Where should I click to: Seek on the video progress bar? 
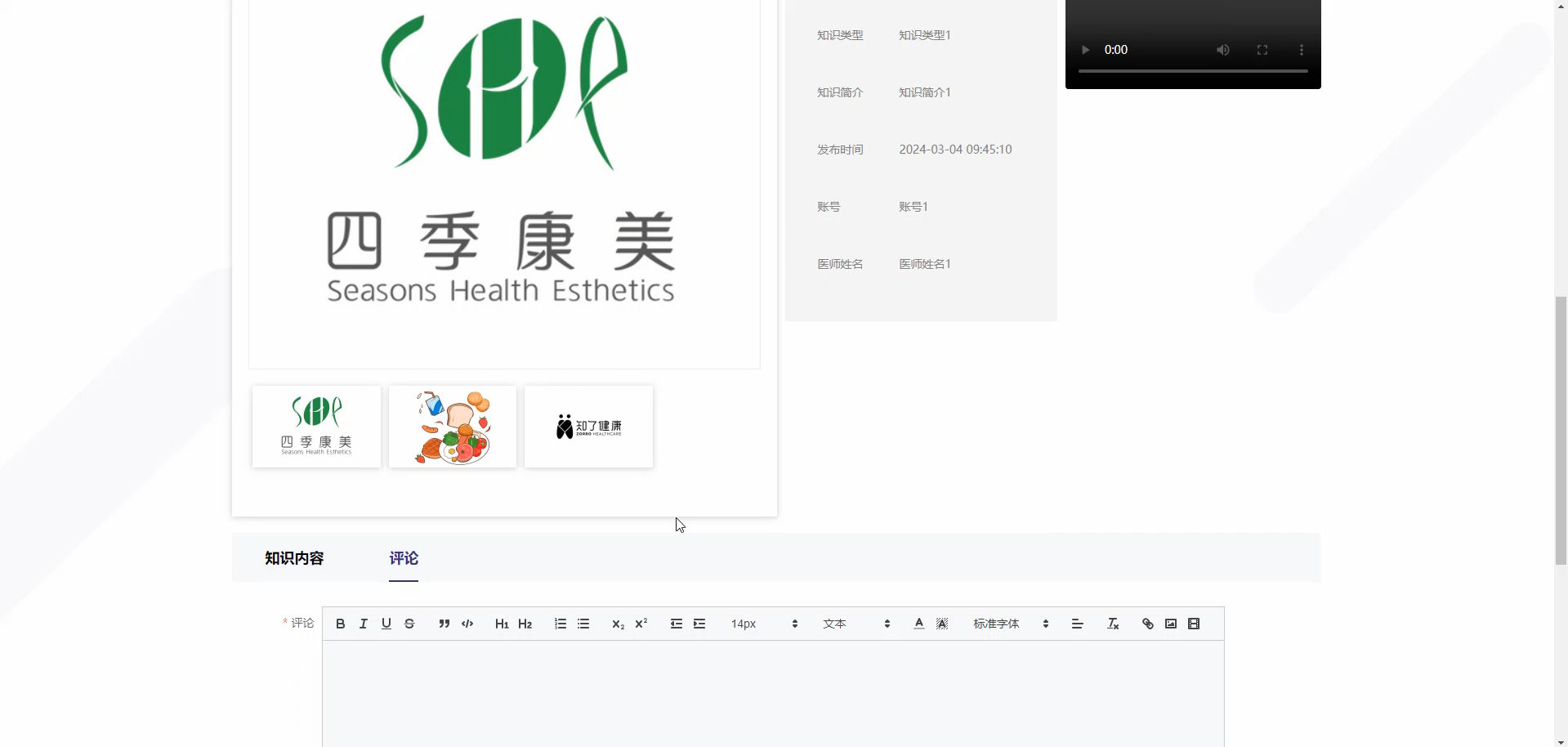[x=1193, y=71]
